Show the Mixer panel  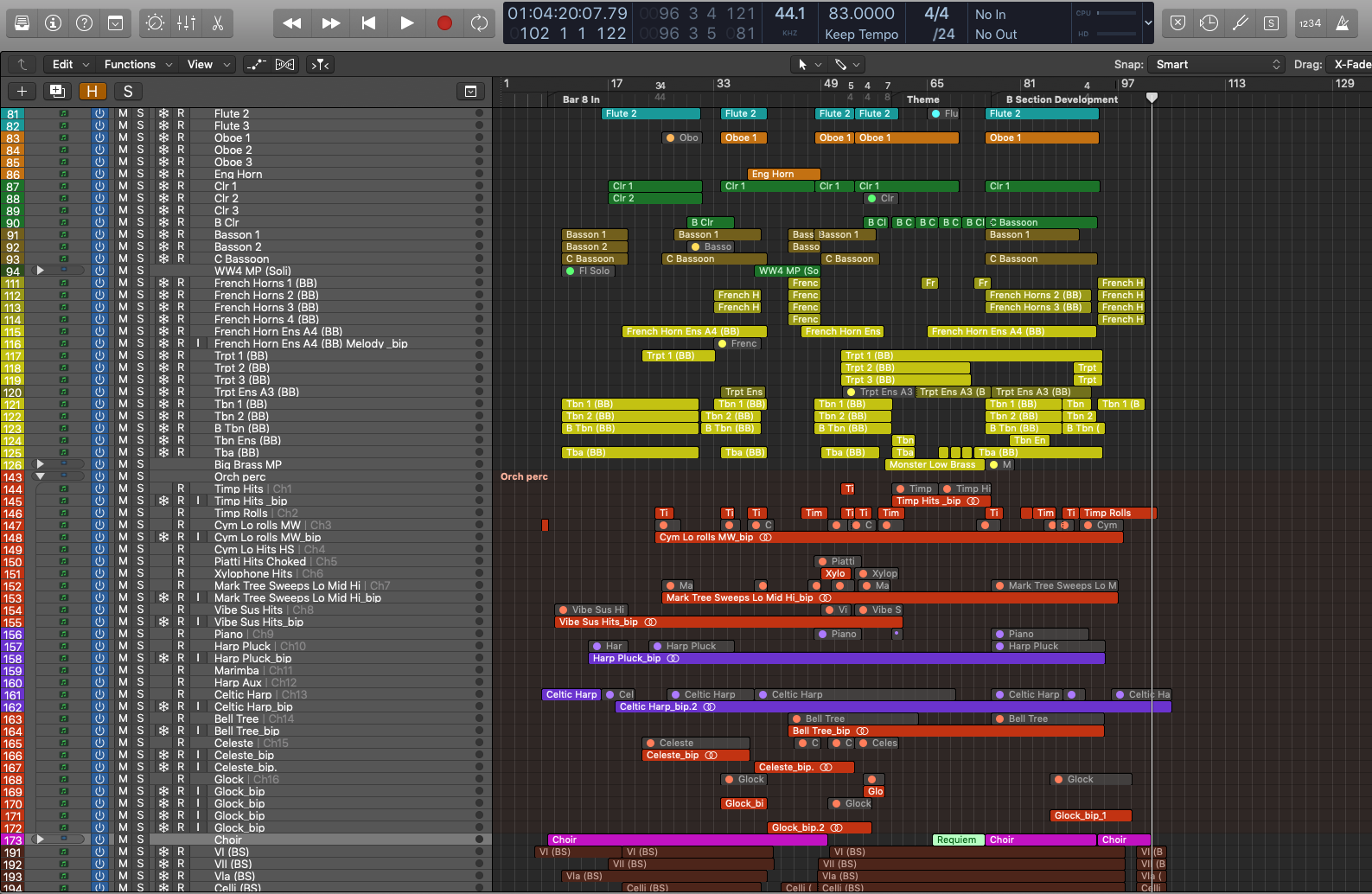click(x=187, y=23)
